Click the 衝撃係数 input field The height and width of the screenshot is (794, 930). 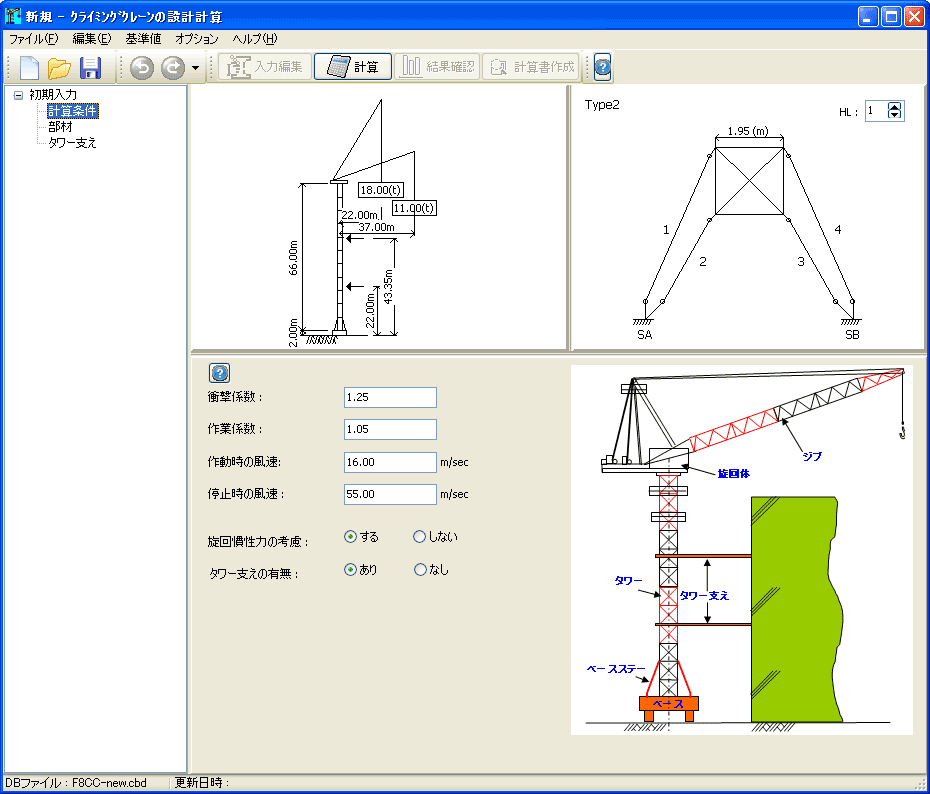(390, 398)
